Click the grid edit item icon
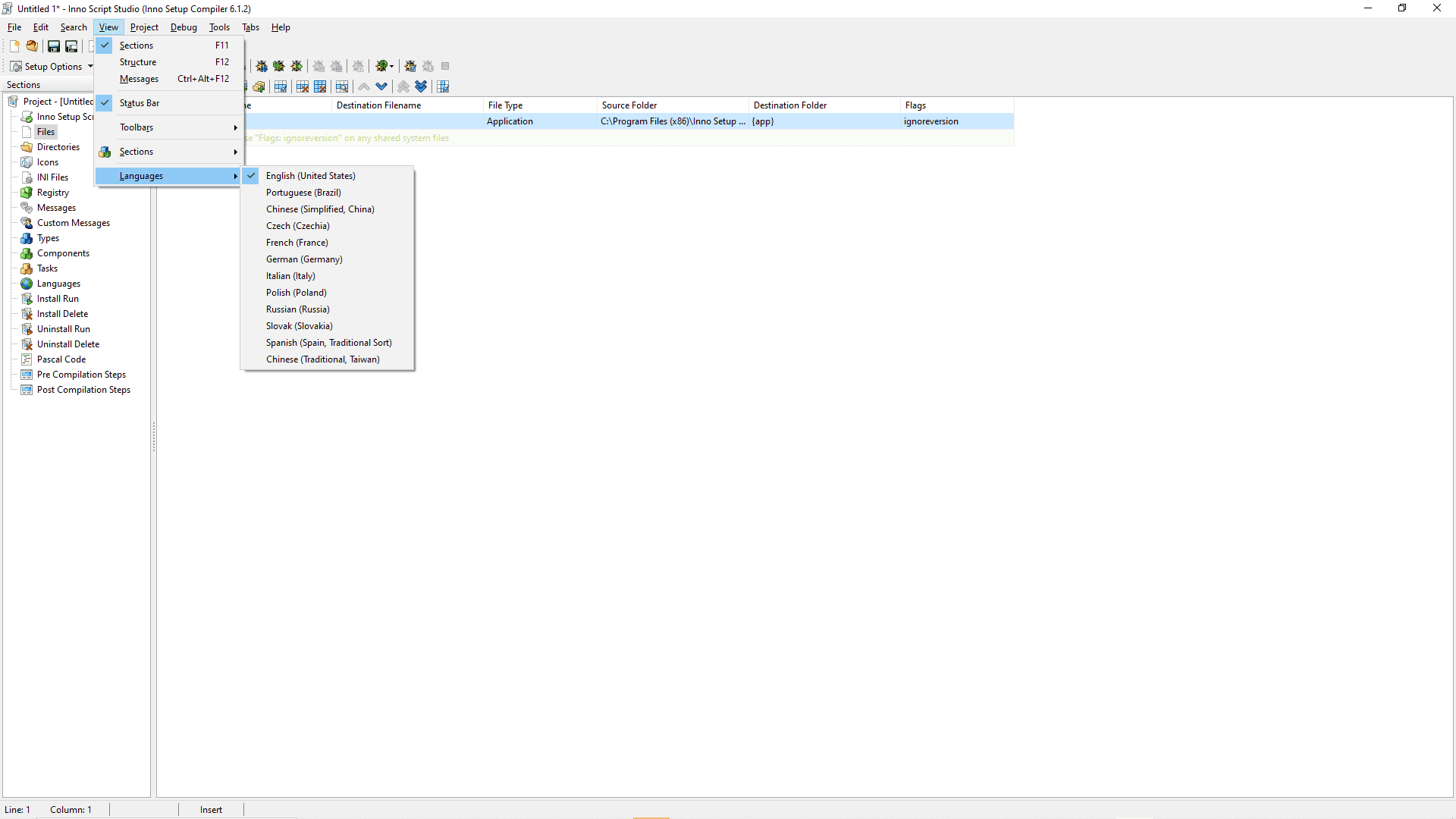Screen dimensions: 1456x819 click(x=281, y=86)
